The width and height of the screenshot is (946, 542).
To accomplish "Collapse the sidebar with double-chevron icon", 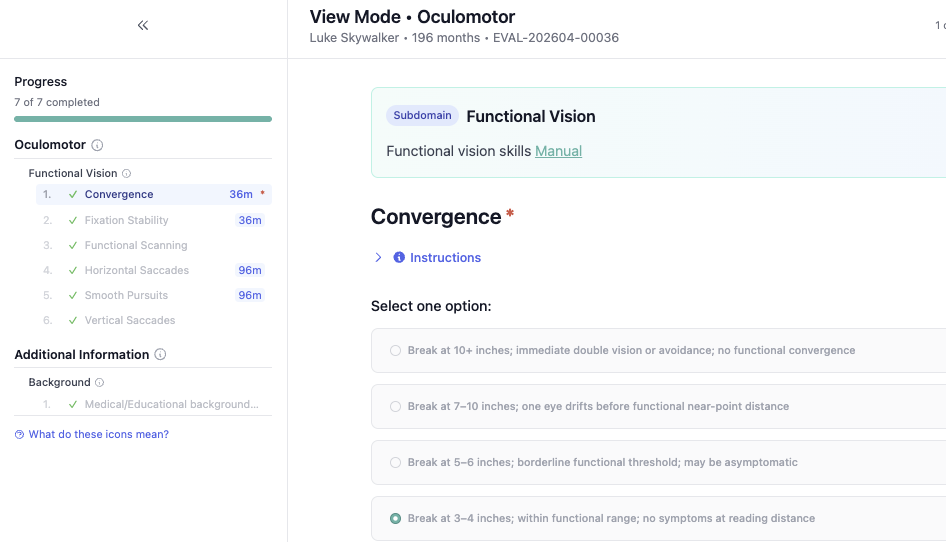I will [143, 26].
